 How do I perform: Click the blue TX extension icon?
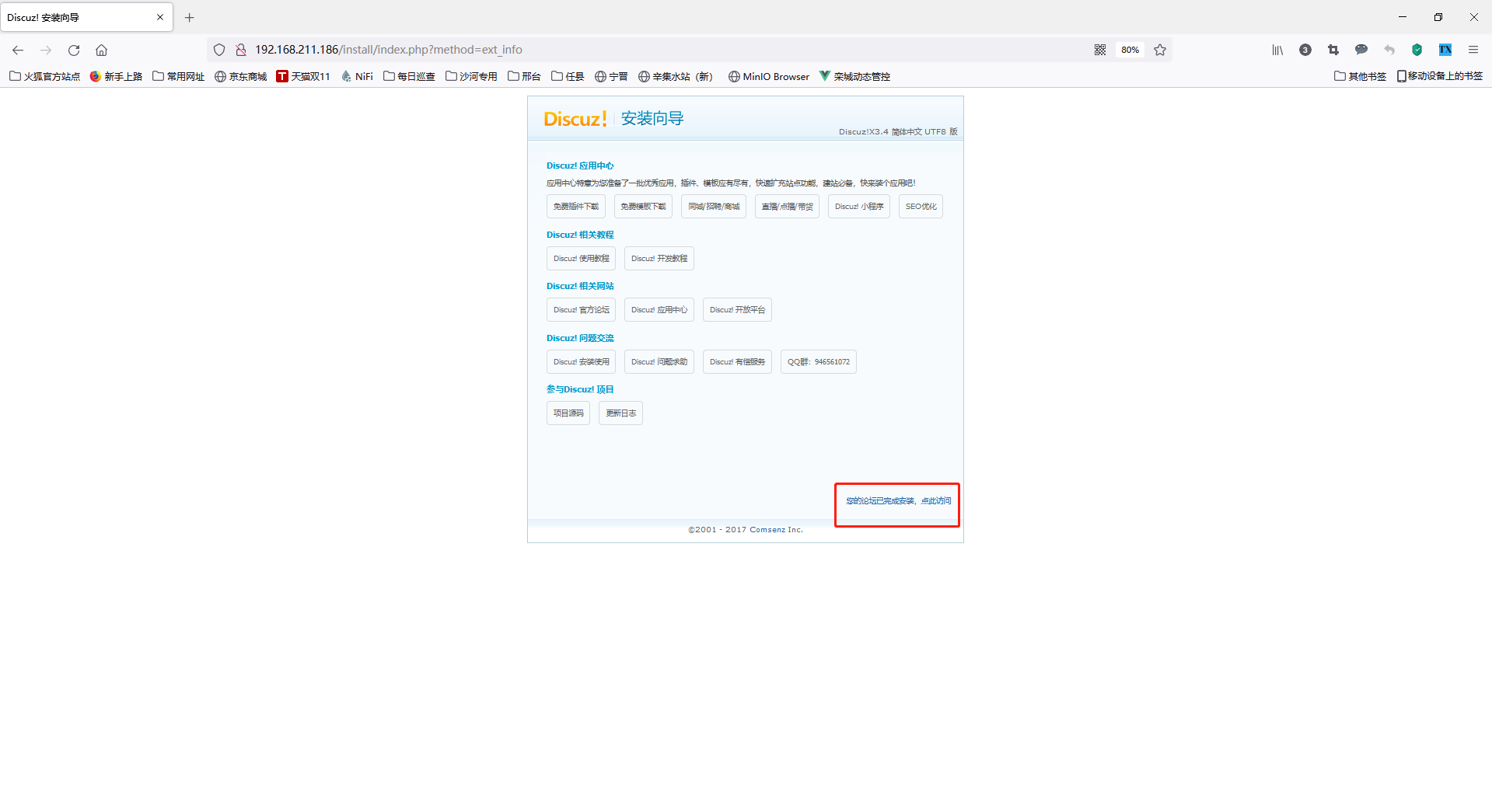tap(1445, 50)
